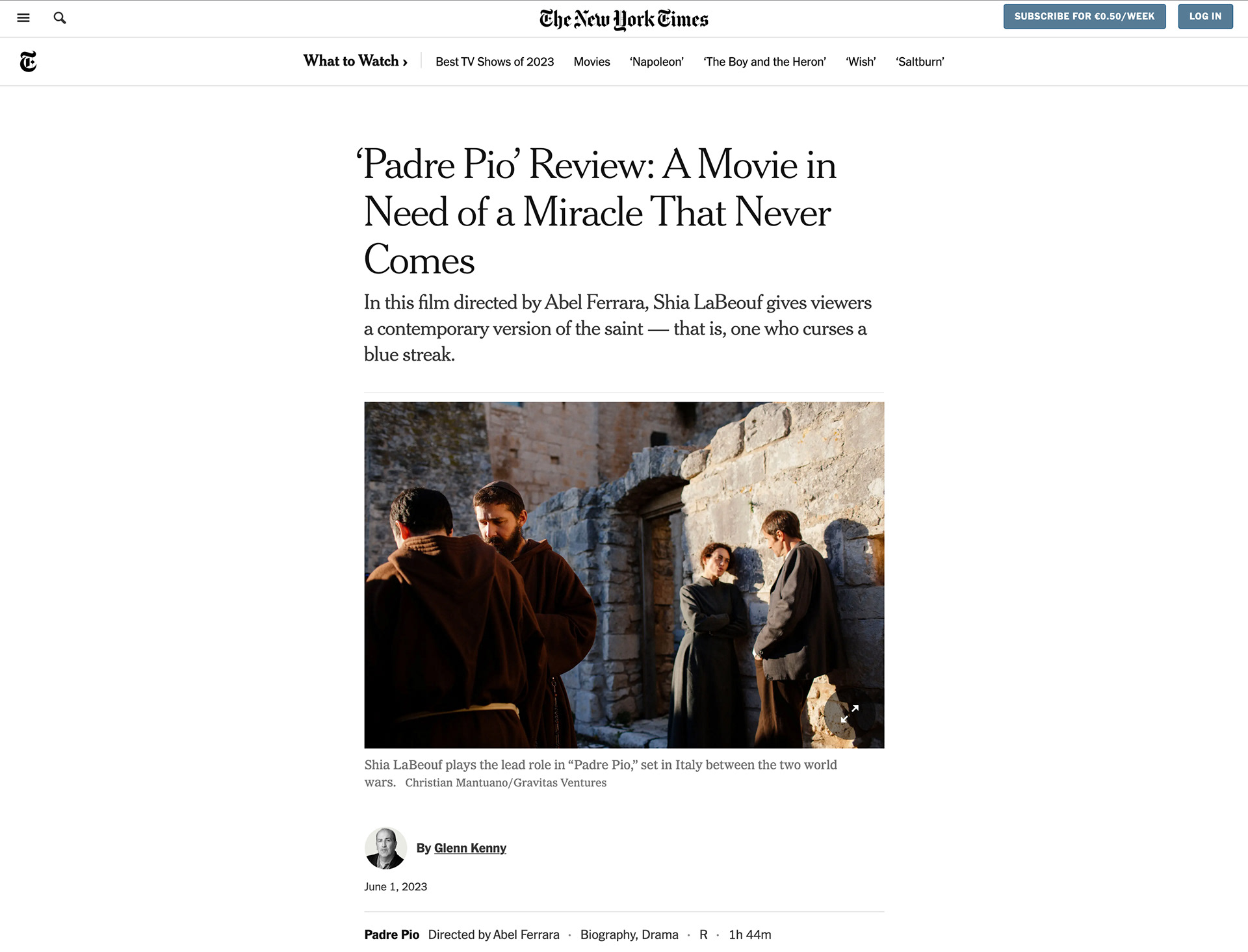Viewport: 1248px width, 952px height.
Task: Click Glenn Kenny's author avatar
Action: pos(385,848)
